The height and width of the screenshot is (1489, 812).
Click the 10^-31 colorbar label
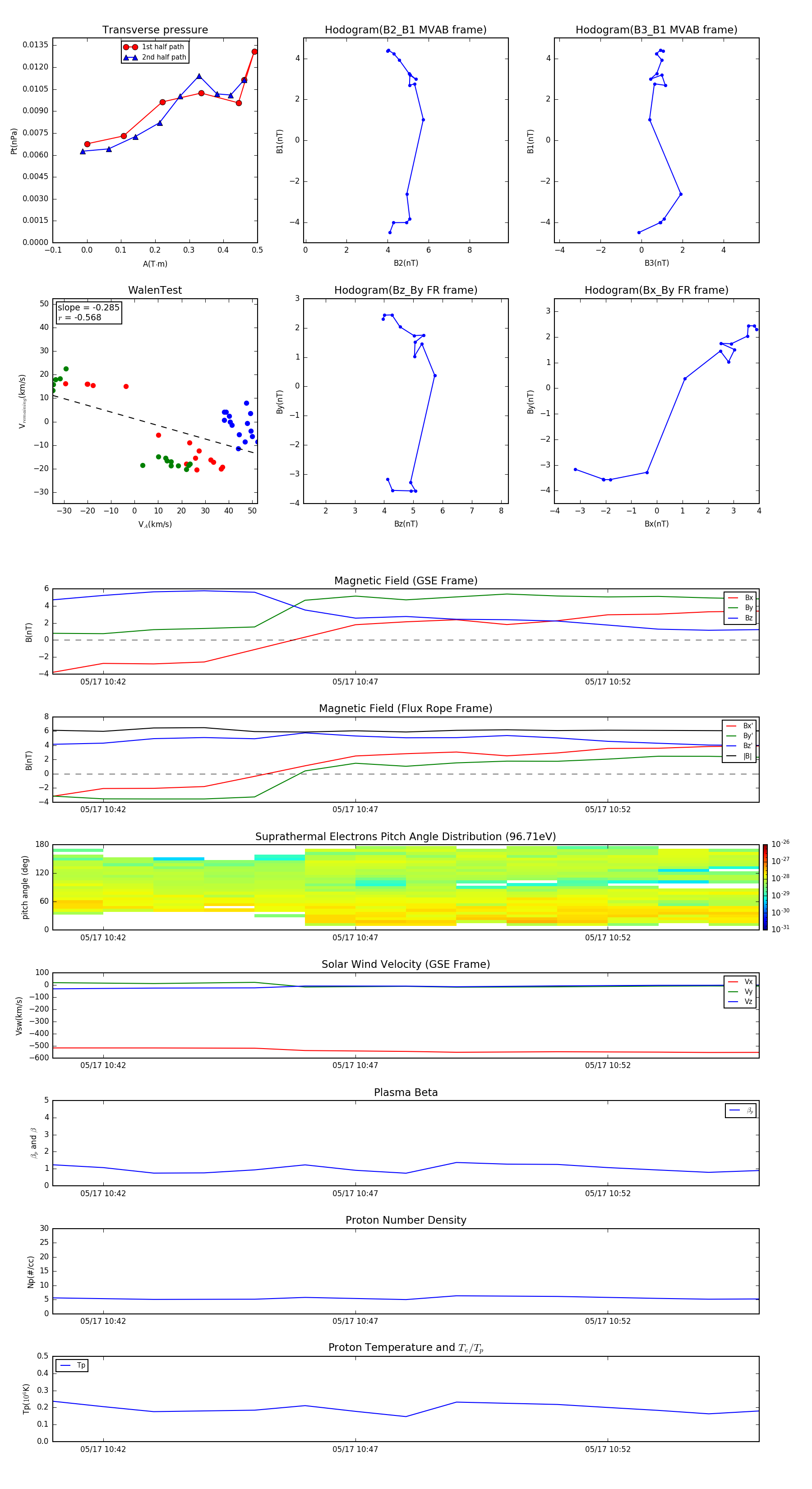780,929
